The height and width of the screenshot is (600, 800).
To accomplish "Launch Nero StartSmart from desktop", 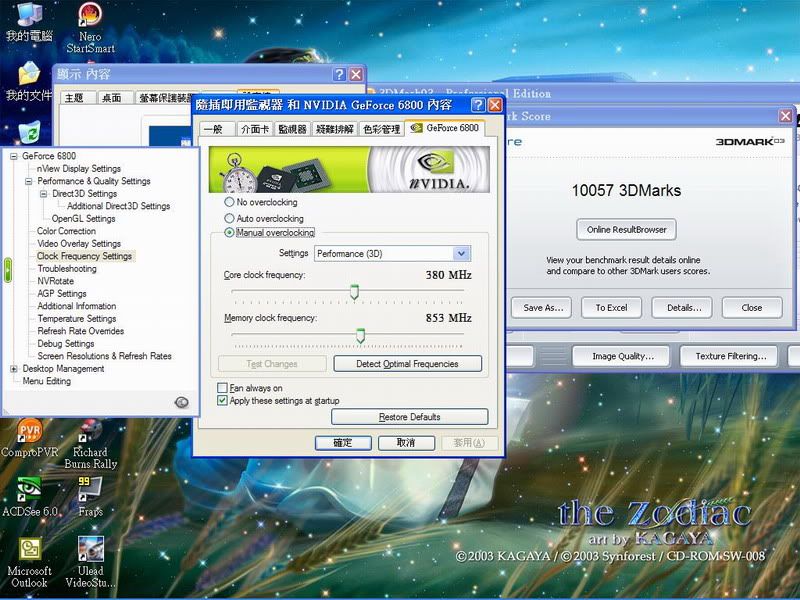I will (x=90, y=28).
